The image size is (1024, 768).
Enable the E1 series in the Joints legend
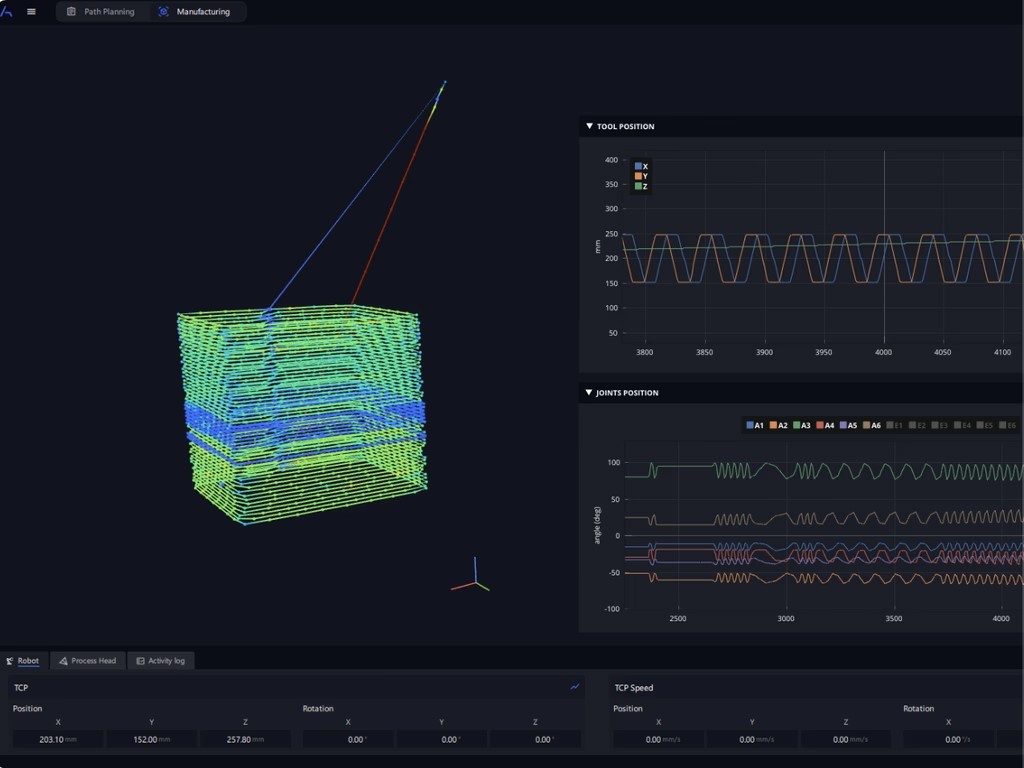(892, 425)
